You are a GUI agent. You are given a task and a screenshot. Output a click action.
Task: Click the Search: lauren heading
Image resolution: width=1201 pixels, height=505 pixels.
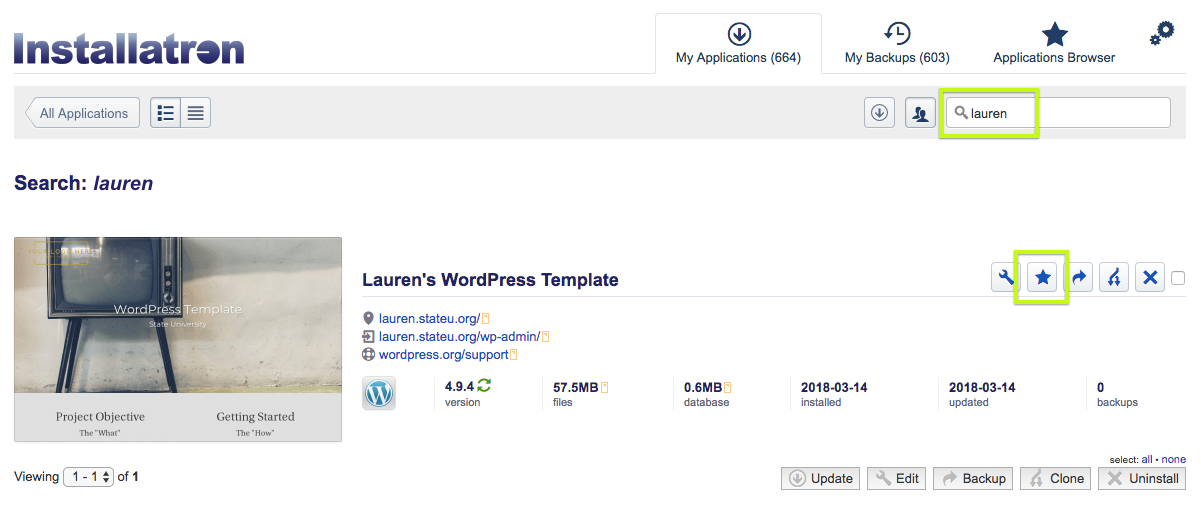(83, 183)
